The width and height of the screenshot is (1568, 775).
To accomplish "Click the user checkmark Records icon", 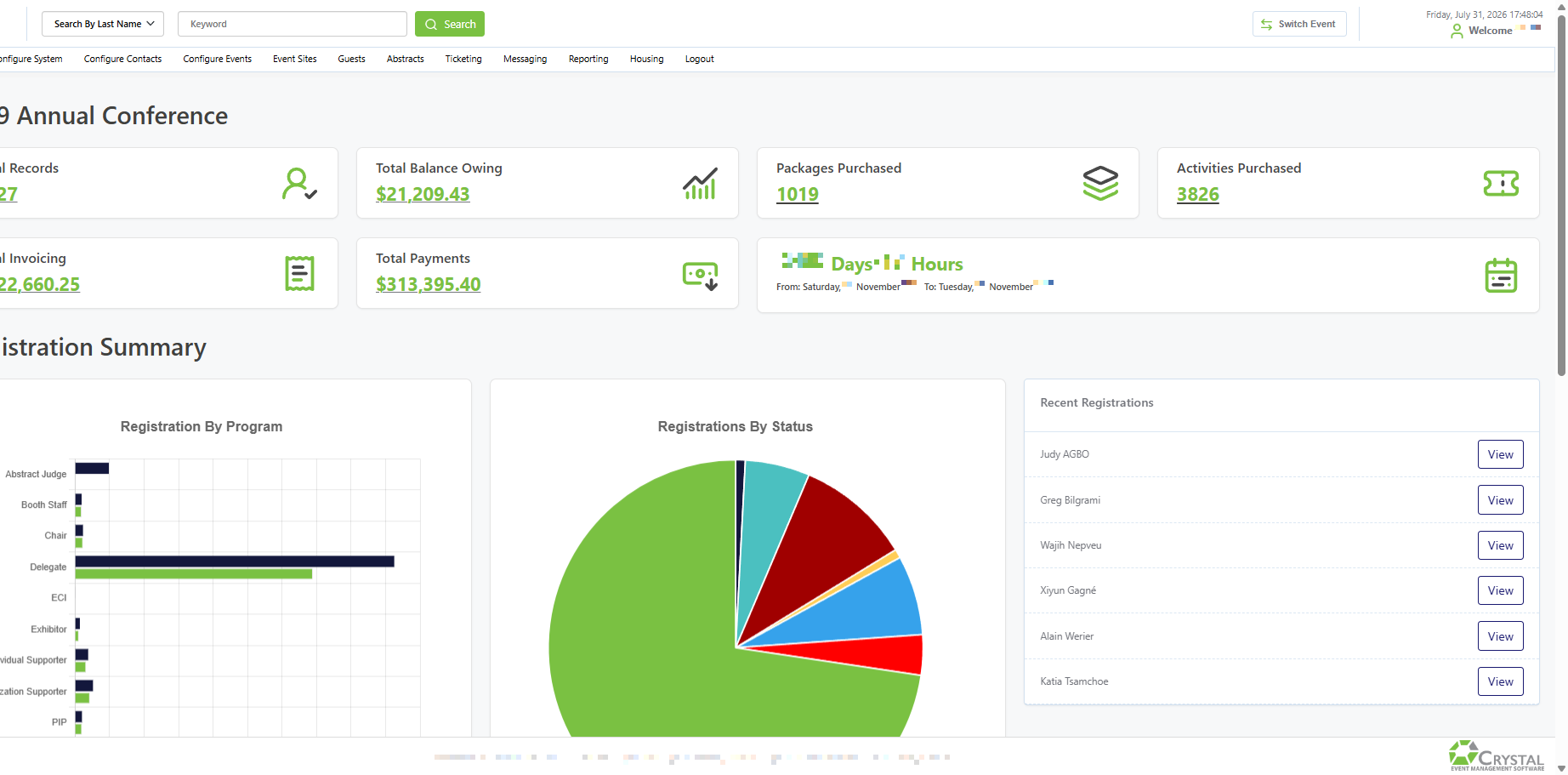I will (299, 184).
